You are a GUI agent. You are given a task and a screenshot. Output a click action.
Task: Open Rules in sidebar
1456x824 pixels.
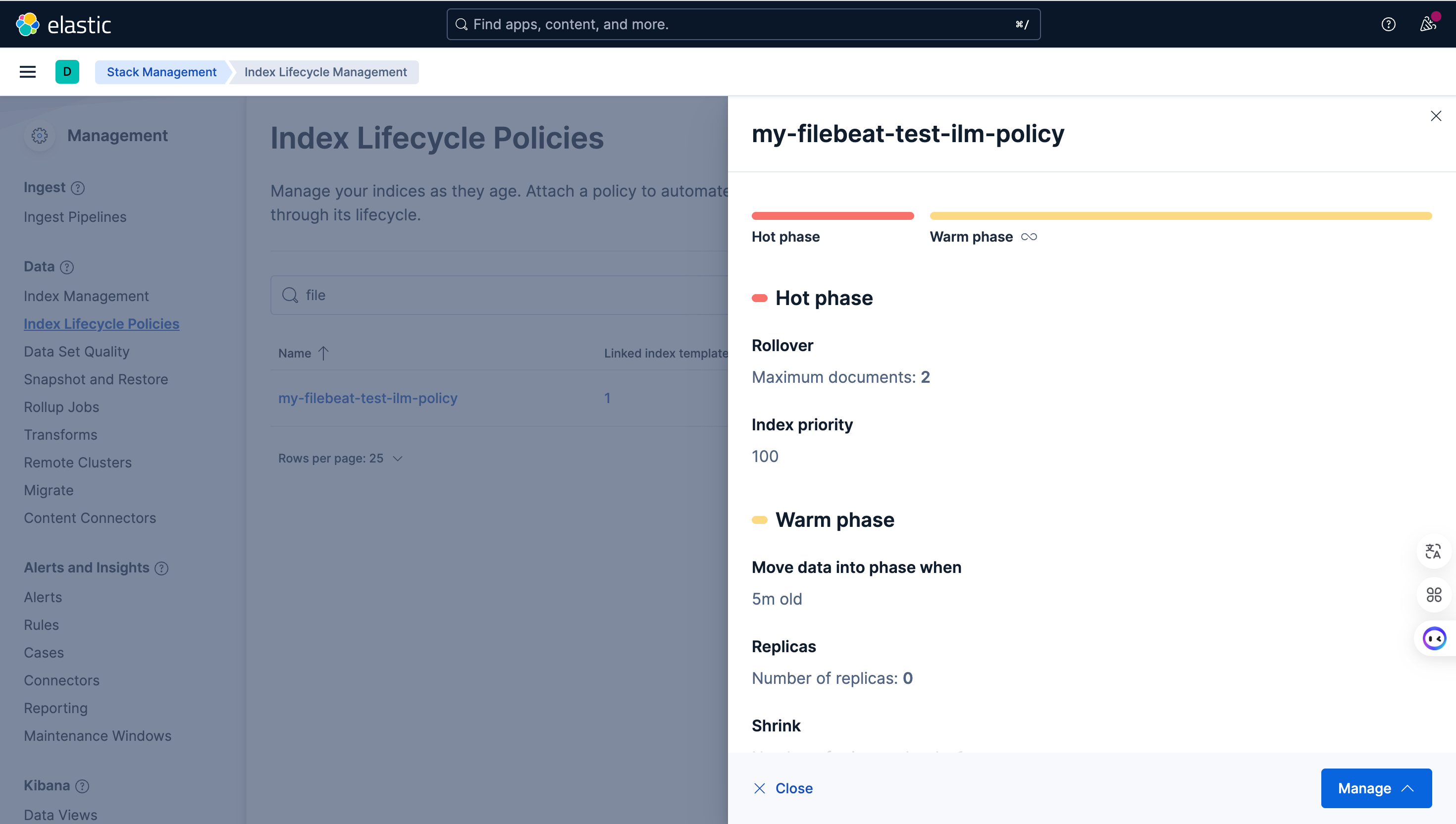[x=41, y=625]
